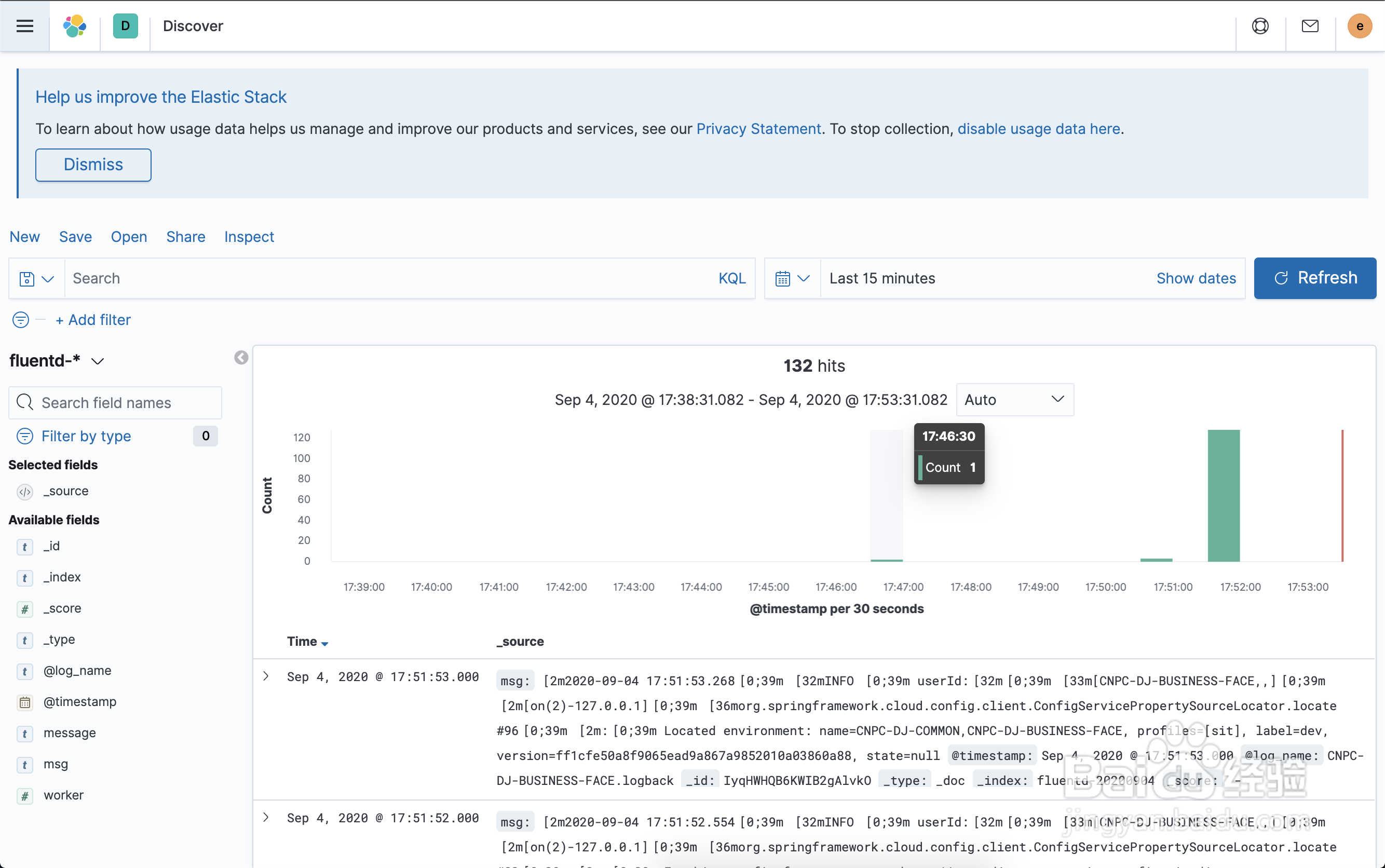Expand the 17:51:53.000 log row
1385x868 pixels.
pyautogui.click(x=266, y=676)
